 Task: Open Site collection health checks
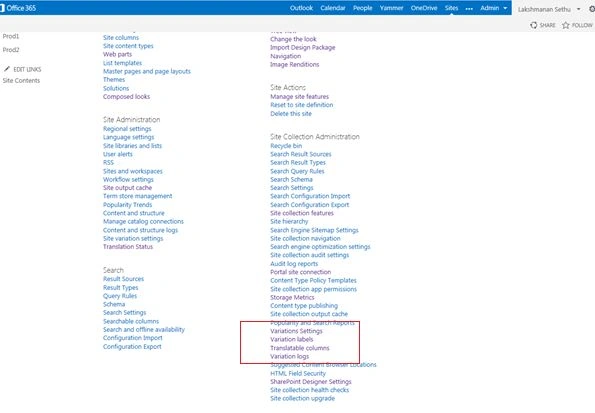tap(310, 390)
